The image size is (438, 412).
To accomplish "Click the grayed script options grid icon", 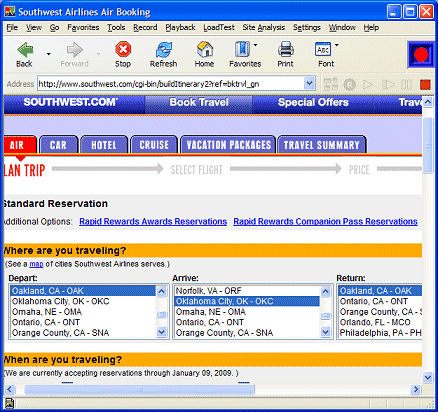I will (x=330, y=85).
